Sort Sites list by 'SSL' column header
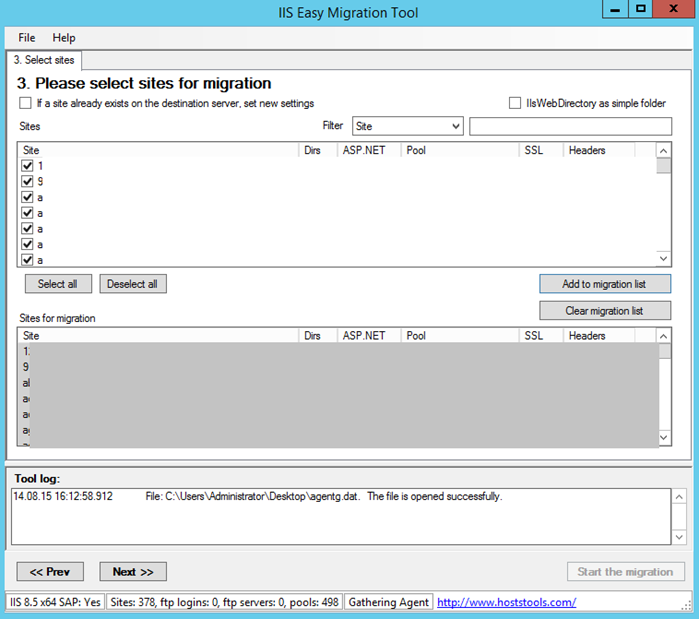 click(x=541, y=150)
